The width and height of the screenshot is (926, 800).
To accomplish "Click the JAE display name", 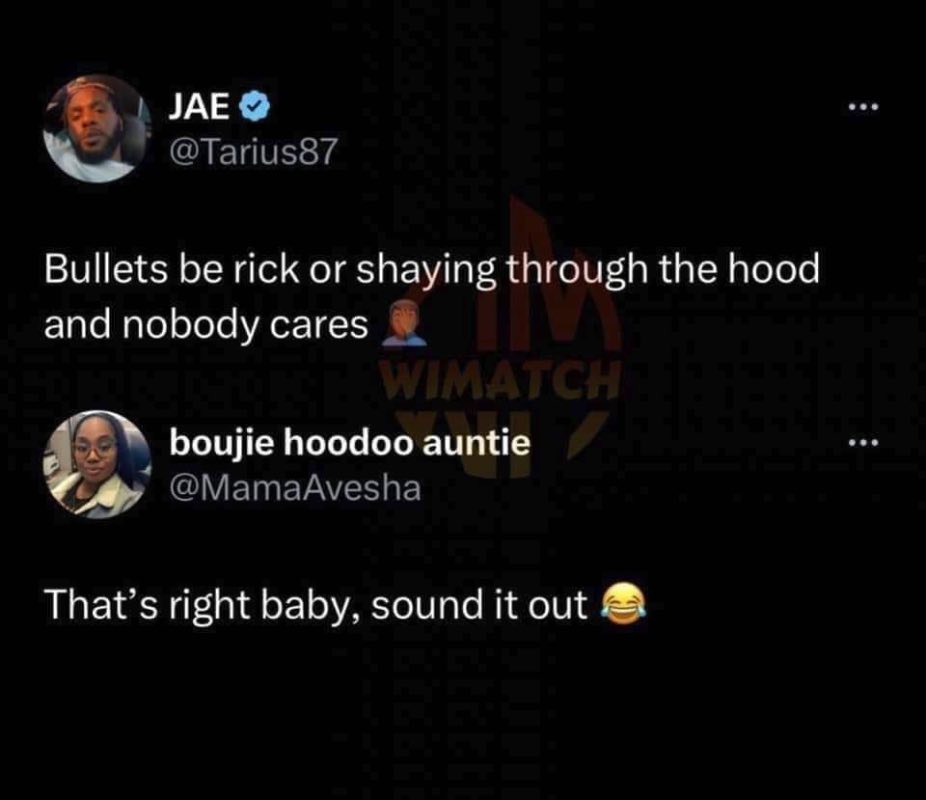I will tap(200, 107).
